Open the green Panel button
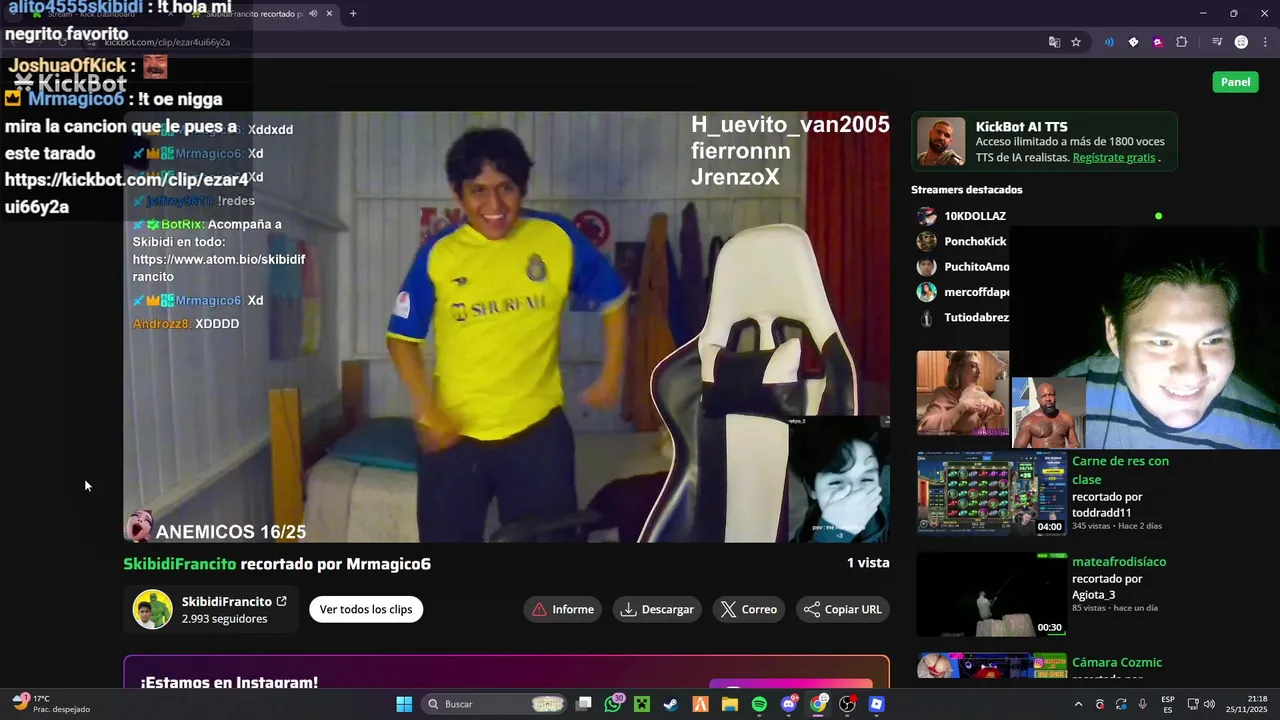This screenshot has height=720, width=1280. (x=1235, y=82)
